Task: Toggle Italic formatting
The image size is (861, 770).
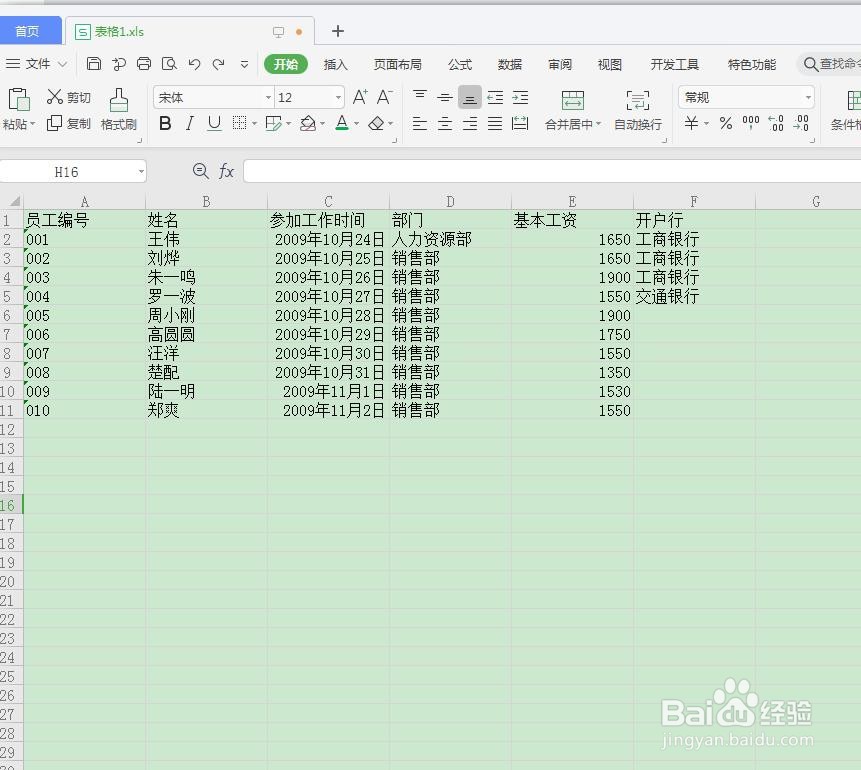Action: [189, 124]
